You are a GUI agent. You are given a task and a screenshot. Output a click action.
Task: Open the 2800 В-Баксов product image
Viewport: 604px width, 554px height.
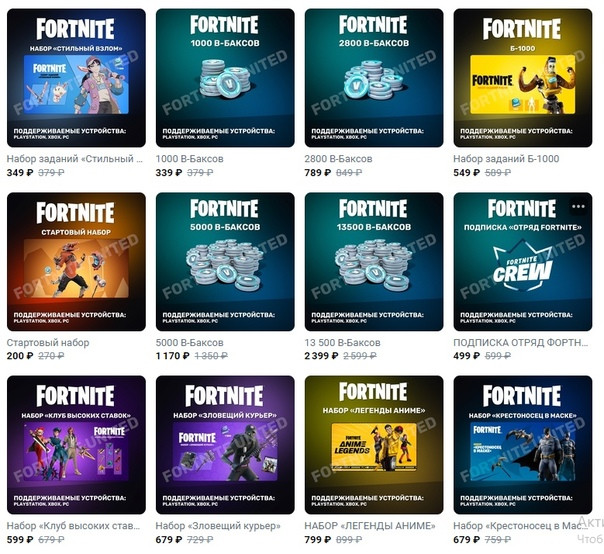[x=374, y=78]
